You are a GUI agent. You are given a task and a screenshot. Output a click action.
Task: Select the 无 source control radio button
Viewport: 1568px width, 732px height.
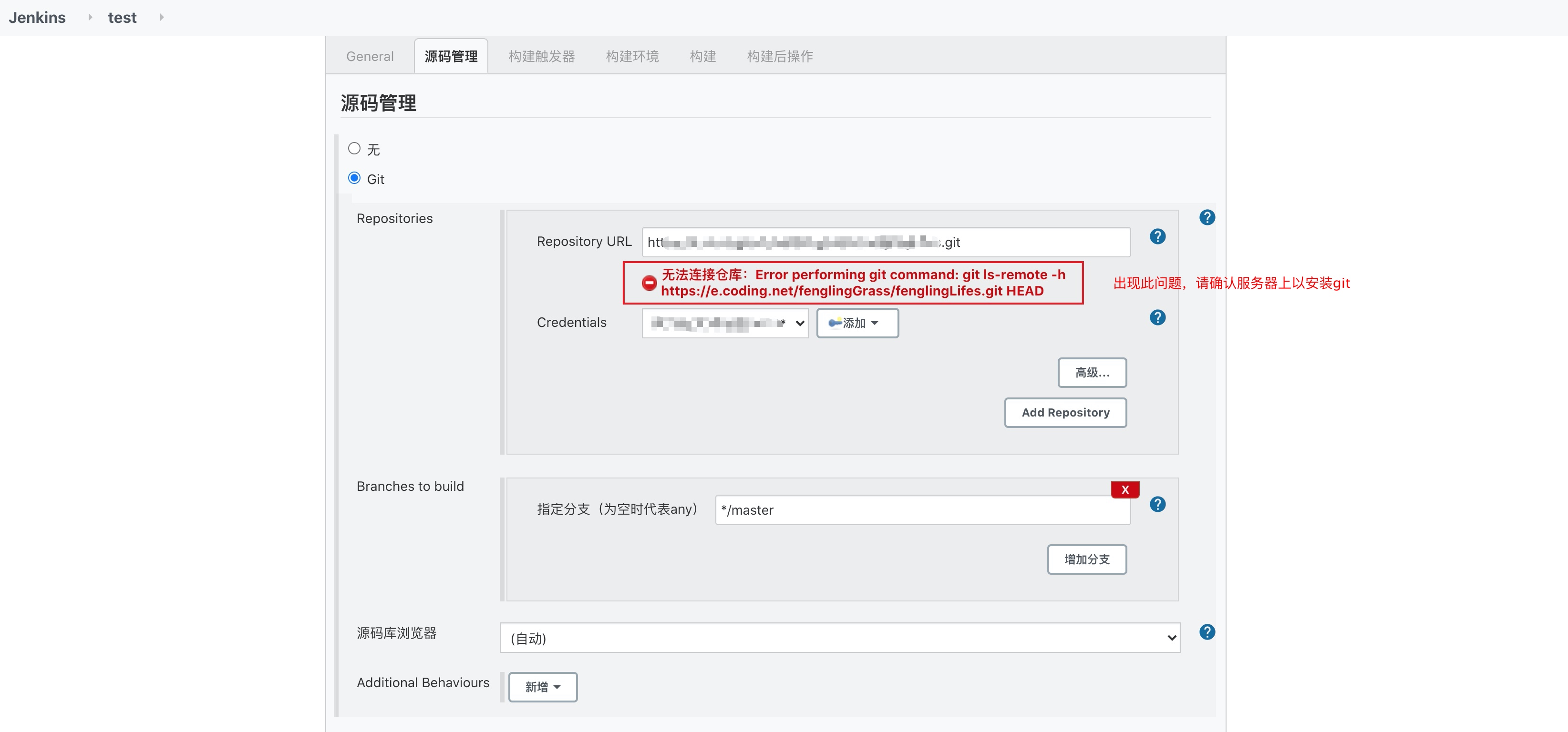[354, 149]
